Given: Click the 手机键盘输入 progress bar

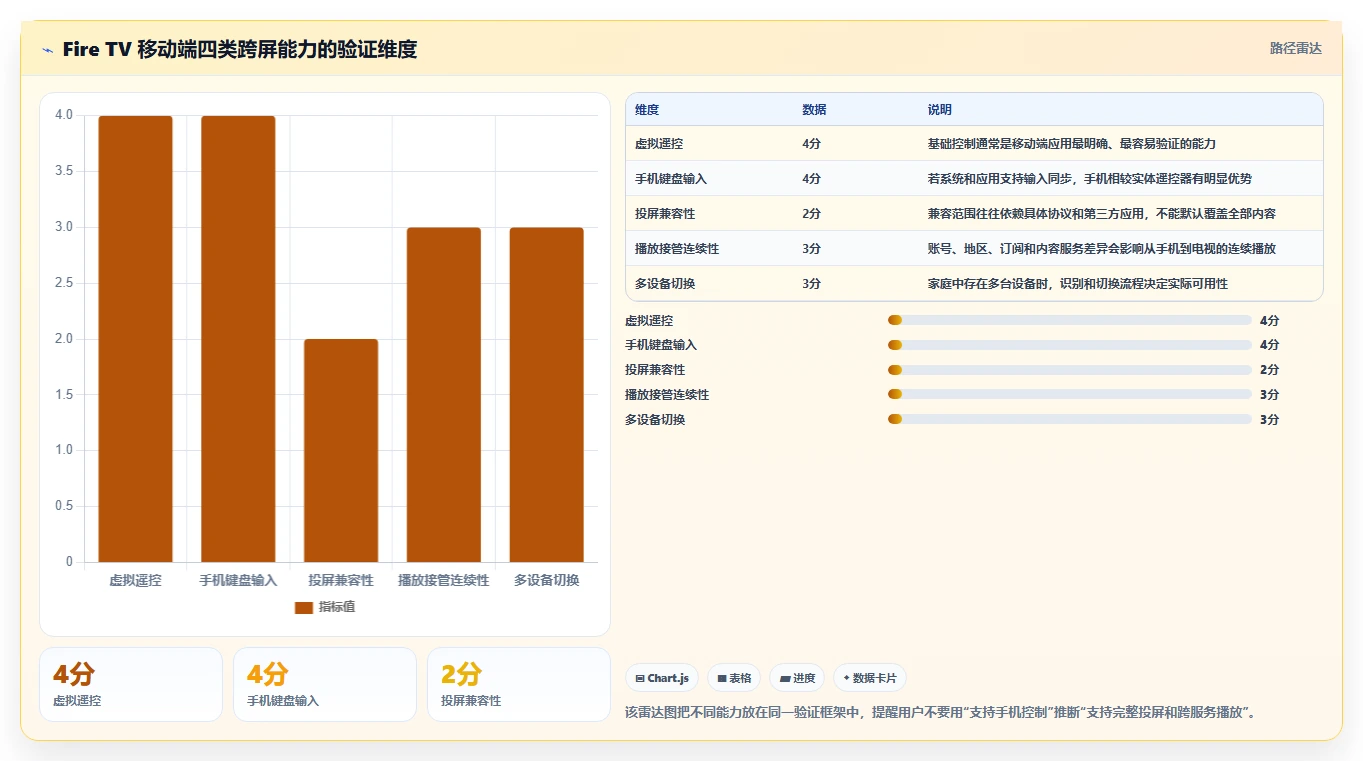Looking at the screenshot, I should point(1070,345).
